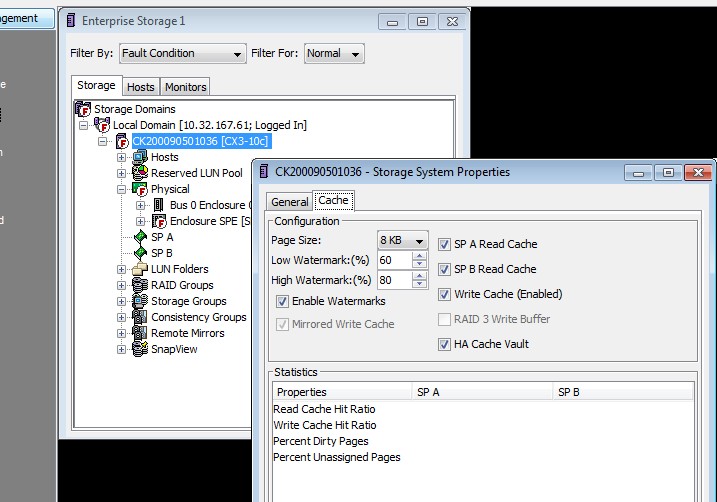Collapse the CK200090501036 tree node
The height and width of the screenshot is (502, 717).
tap(103, 141)
